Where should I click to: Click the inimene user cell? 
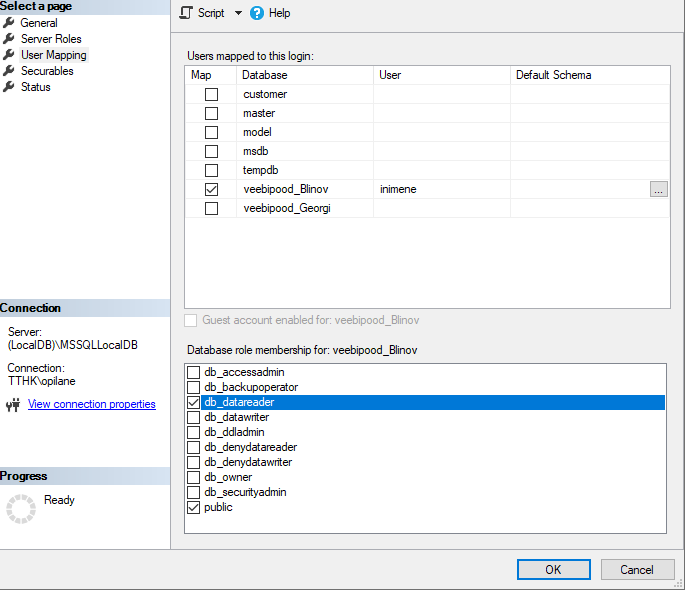point(442,189)
